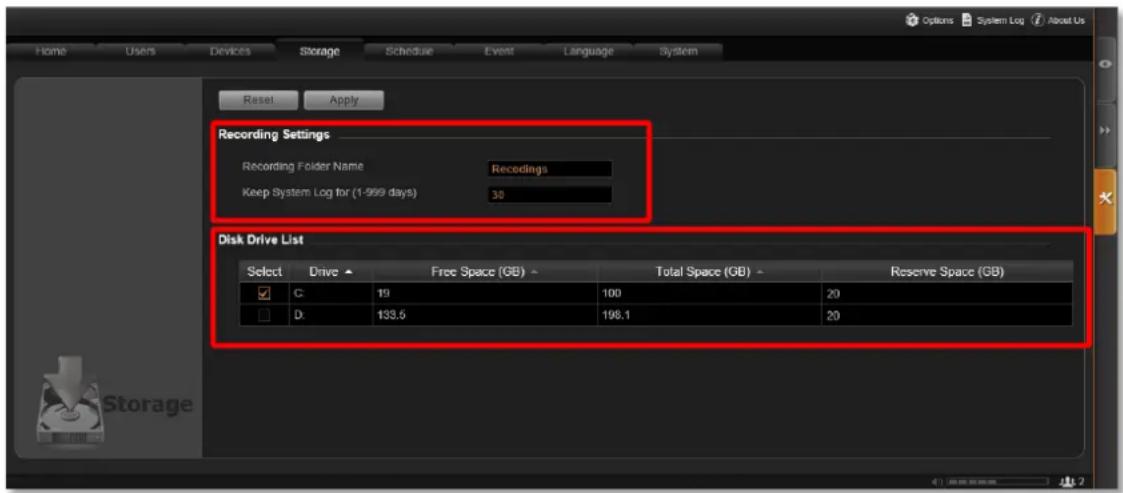Select the double-arrow playback side tab

(1107, 132)
